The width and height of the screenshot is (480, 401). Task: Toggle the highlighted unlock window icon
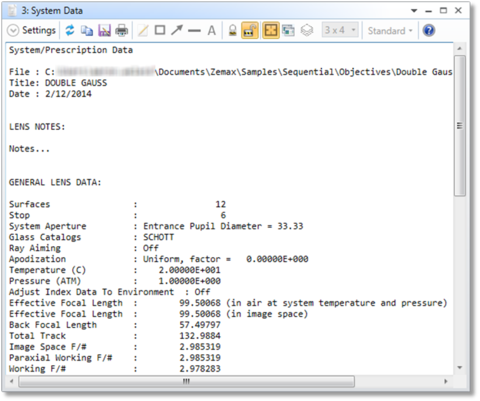pyautogui.click(x=250, y=31)
